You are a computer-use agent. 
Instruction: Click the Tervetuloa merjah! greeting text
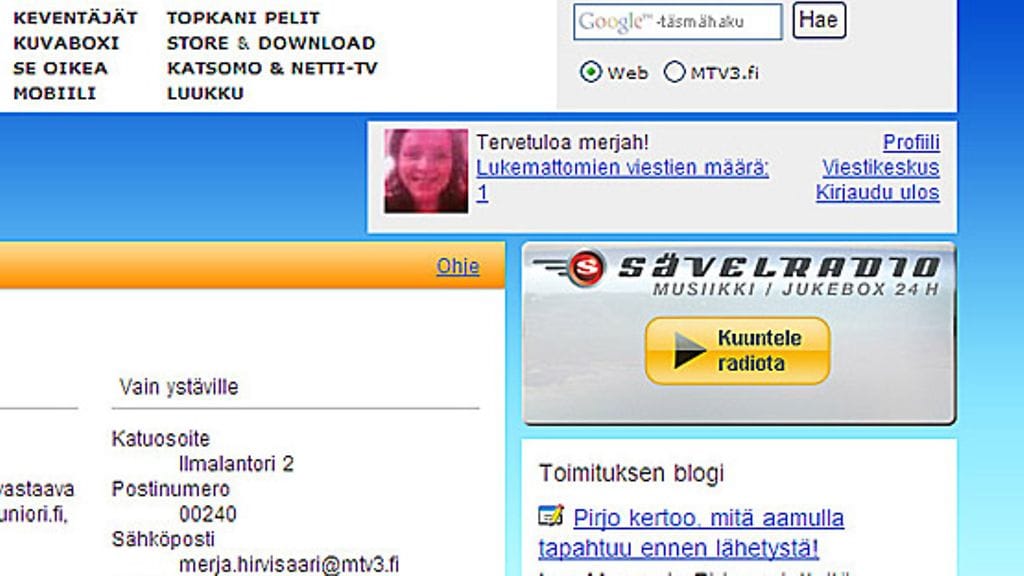point(562,142)
